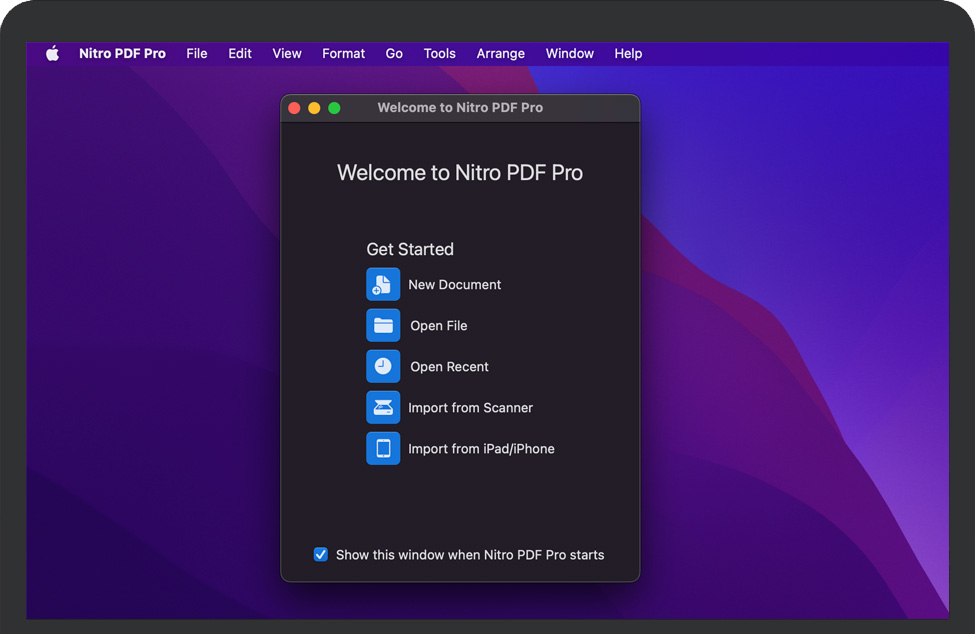Open the Help menu
This screenshot has width=975, height=634.
[x=628, y=54]
